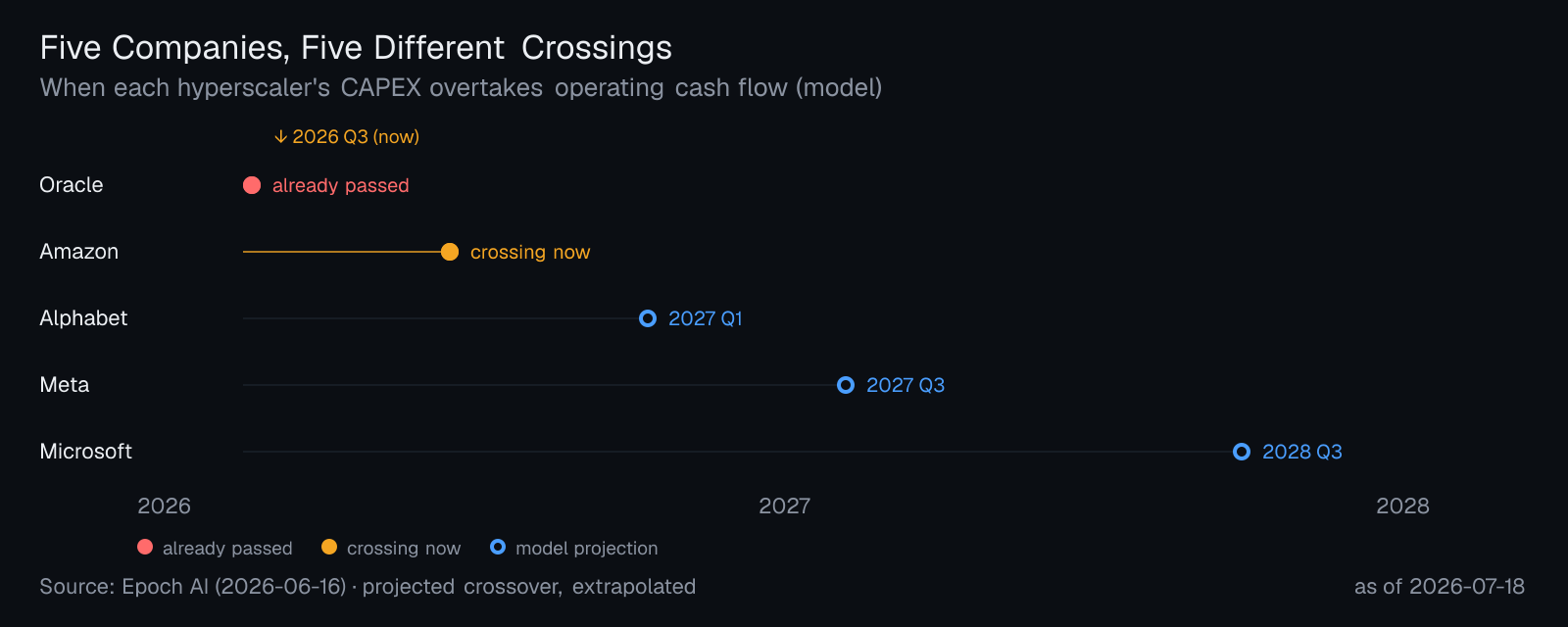The height and width of the screenshot is (627, 1568).
Task: Select Amazon's orange crossing-now dot
Action: [450, 252]
